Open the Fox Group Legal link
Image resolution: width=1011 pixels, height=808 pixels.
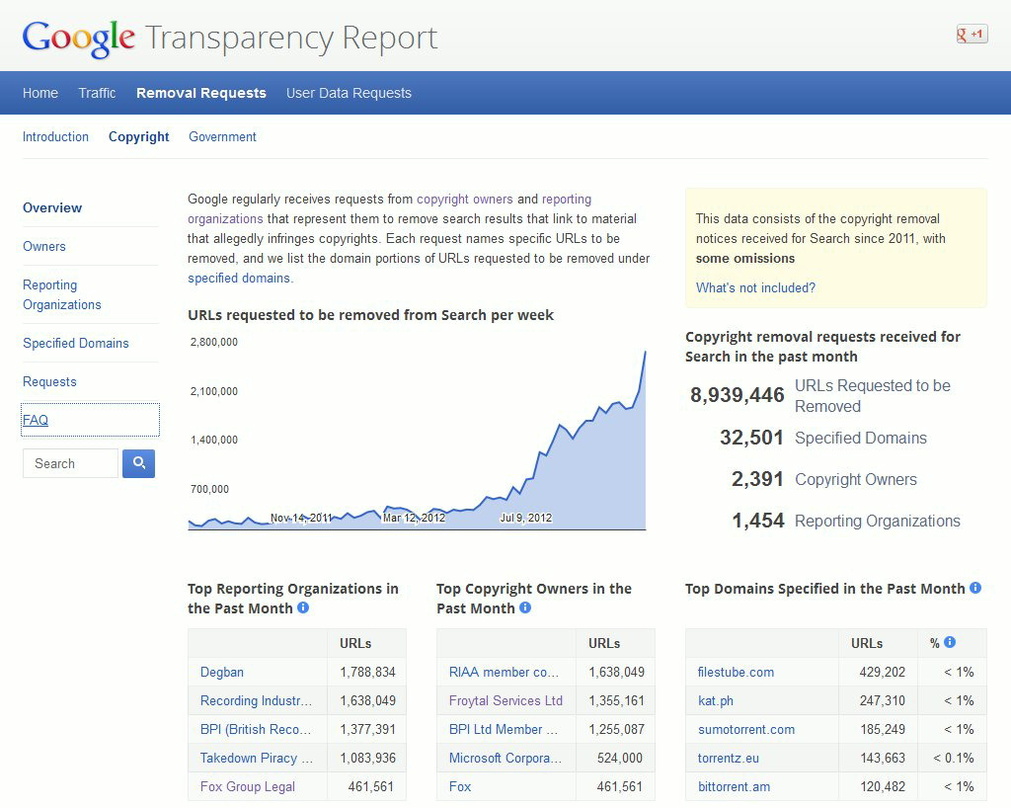[x=248, y=786]
